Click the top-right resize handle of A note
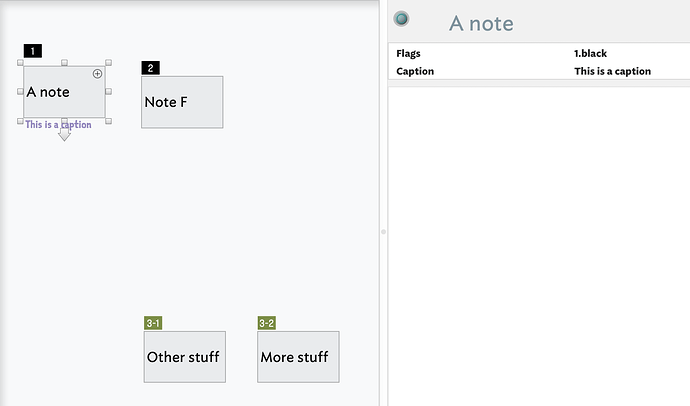The height and width of the screenshot is (406, 690). pyautogui.click(x=108, y=62)
